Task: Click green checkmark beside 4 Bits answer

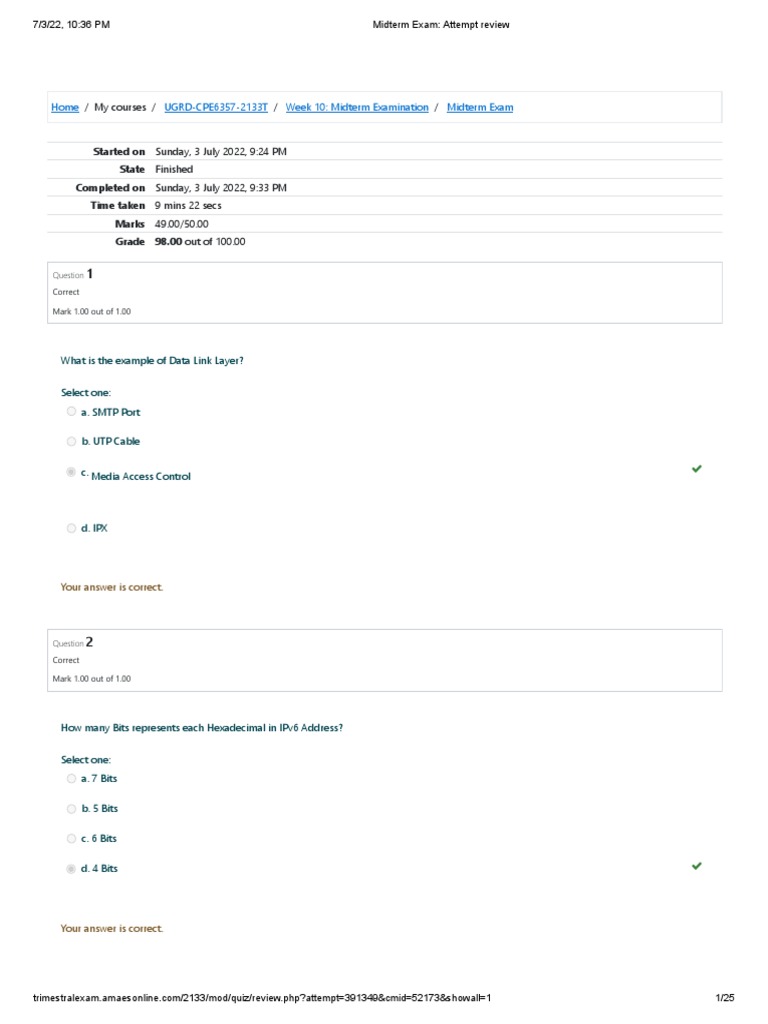Action: point(697,866)
